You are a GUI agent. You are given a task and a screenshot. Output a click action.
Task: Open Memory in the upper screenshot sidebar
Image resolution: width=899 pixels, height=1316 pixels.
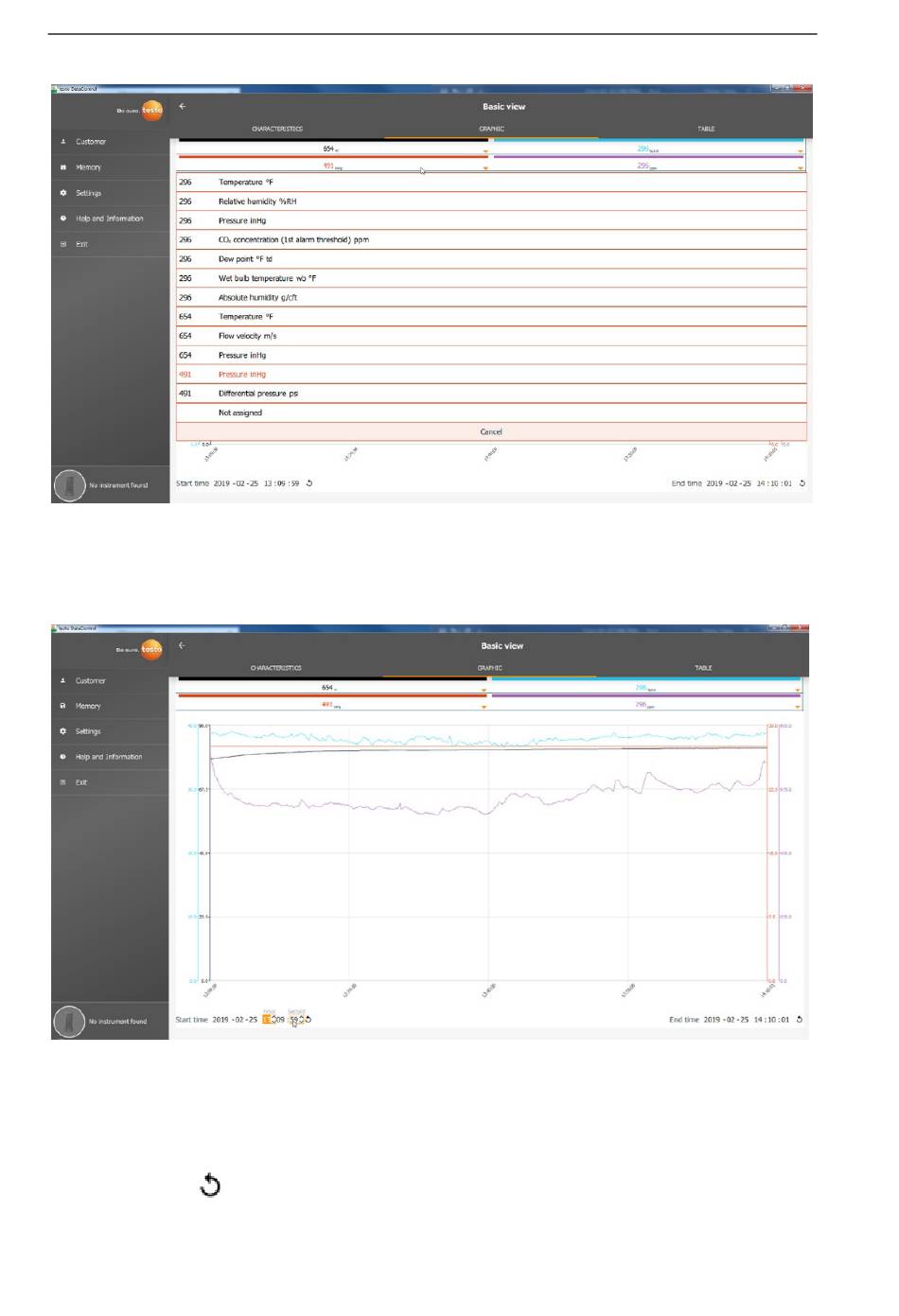click(x=88, y=167)
